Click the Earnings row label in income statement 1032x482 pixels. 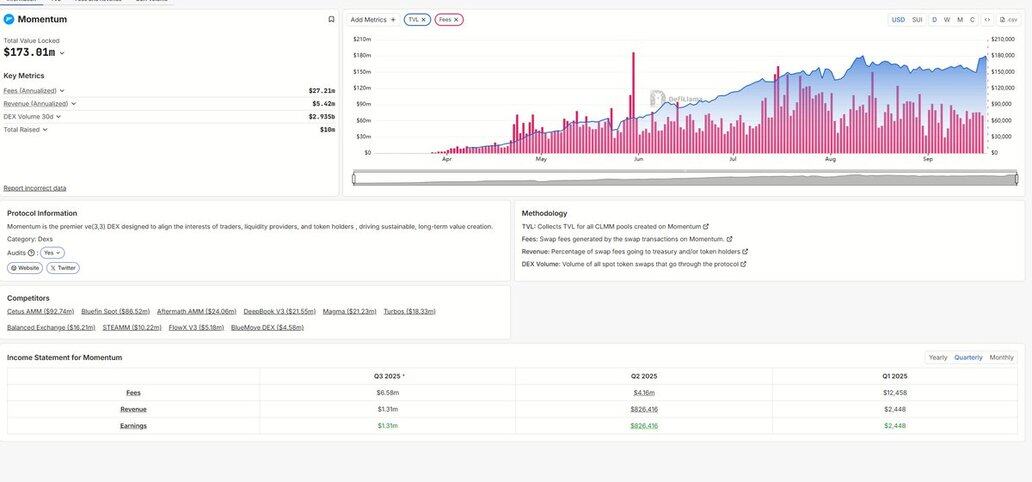(x=134, y=426)
